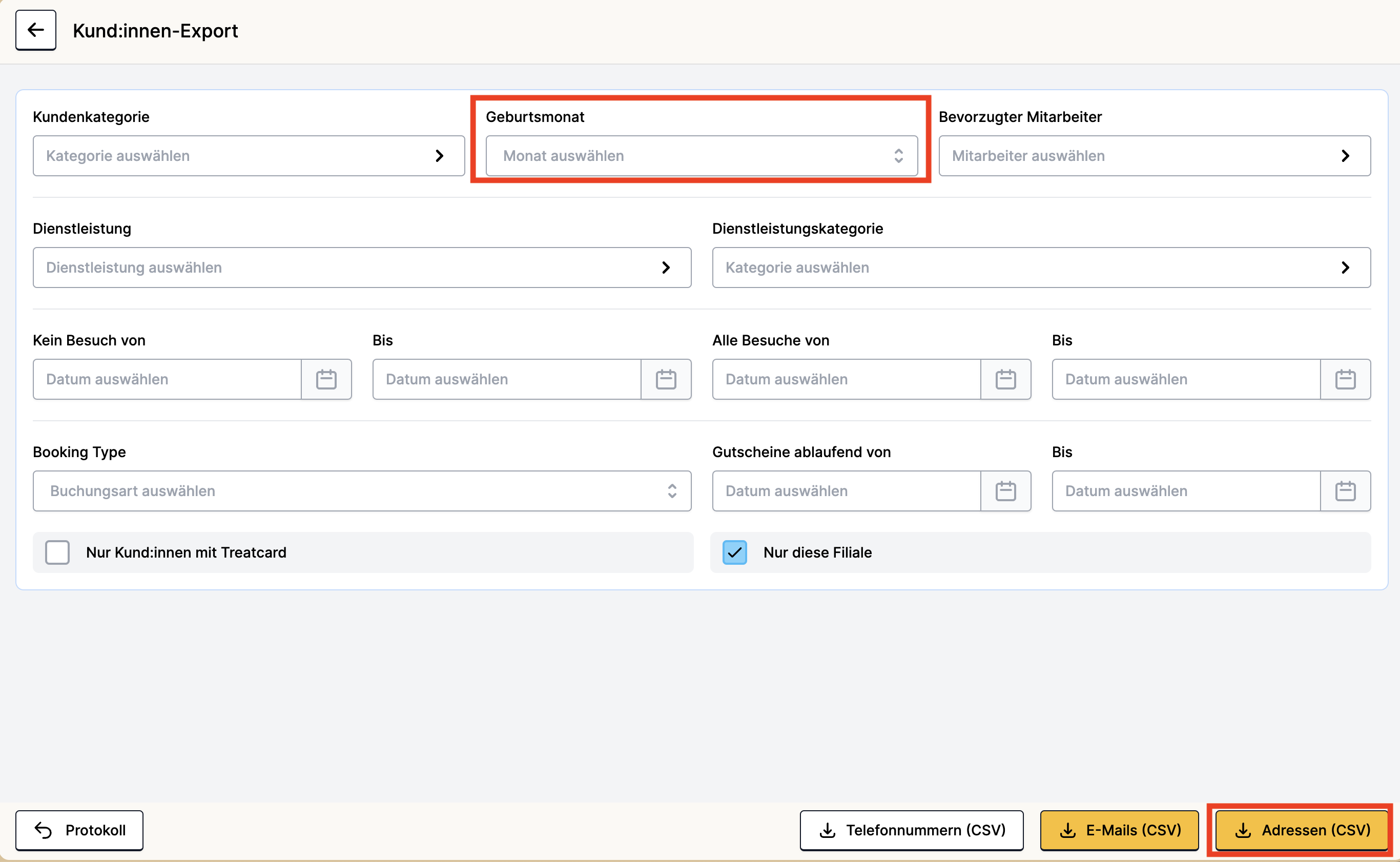Screen dimensions: 1400x862
Task: Open the Geburtsmonat month dropdown
Action: click(x=701, y=156)
